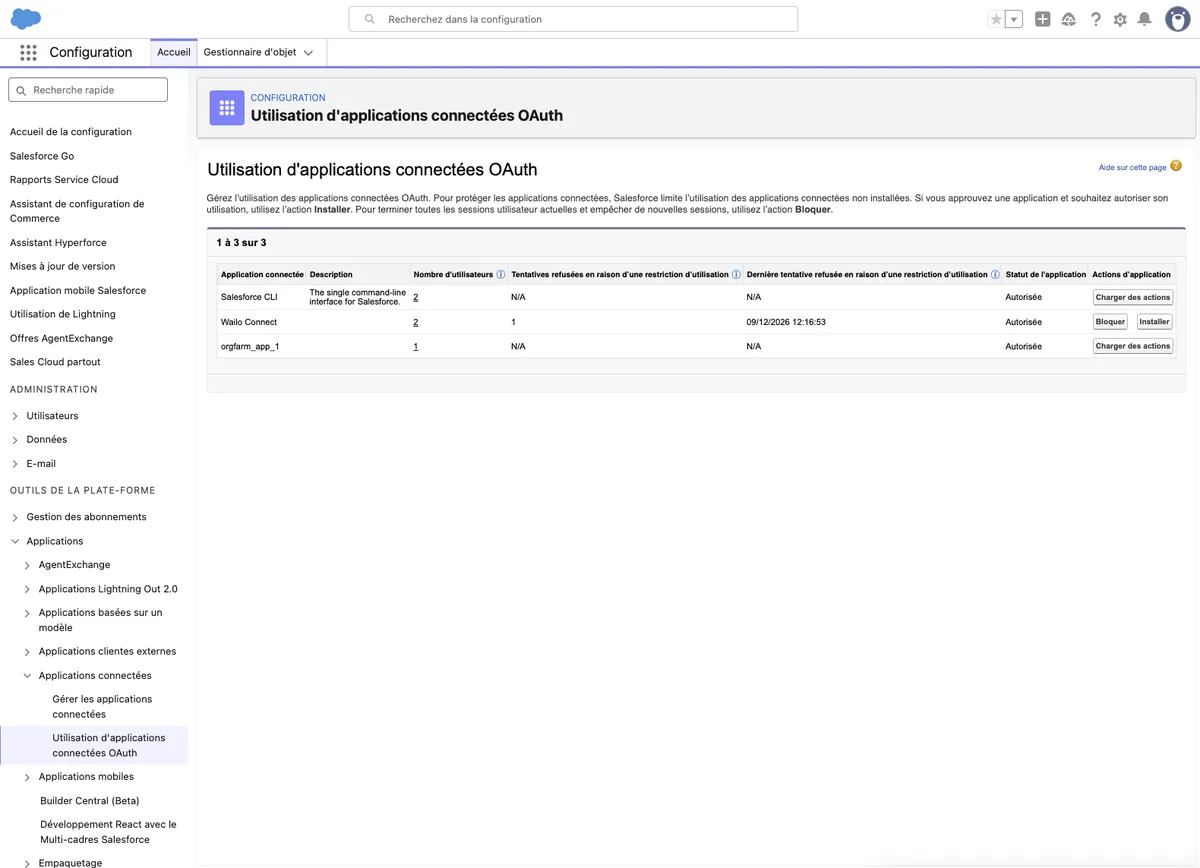1200x868 pixels.
Task: Open Assistant Hyperforce
Action: click(58, 243)
